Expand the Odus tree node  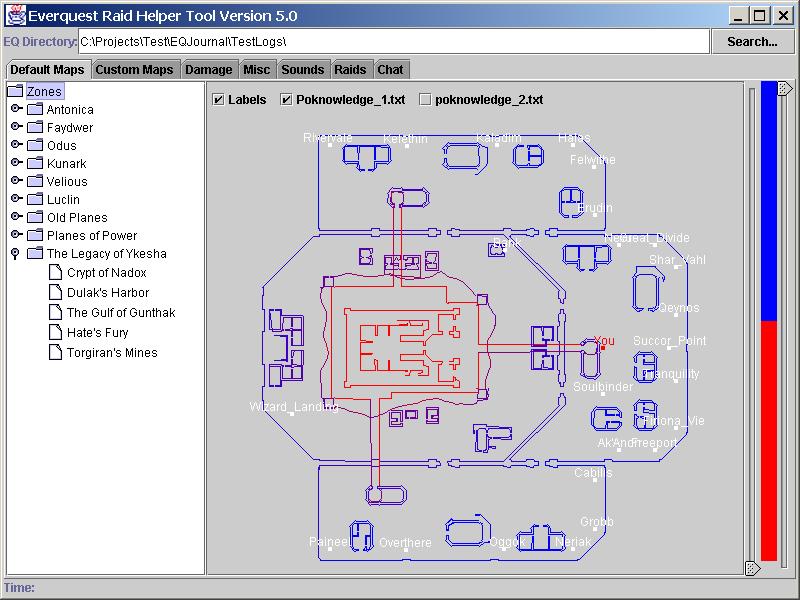click(16, 144)
